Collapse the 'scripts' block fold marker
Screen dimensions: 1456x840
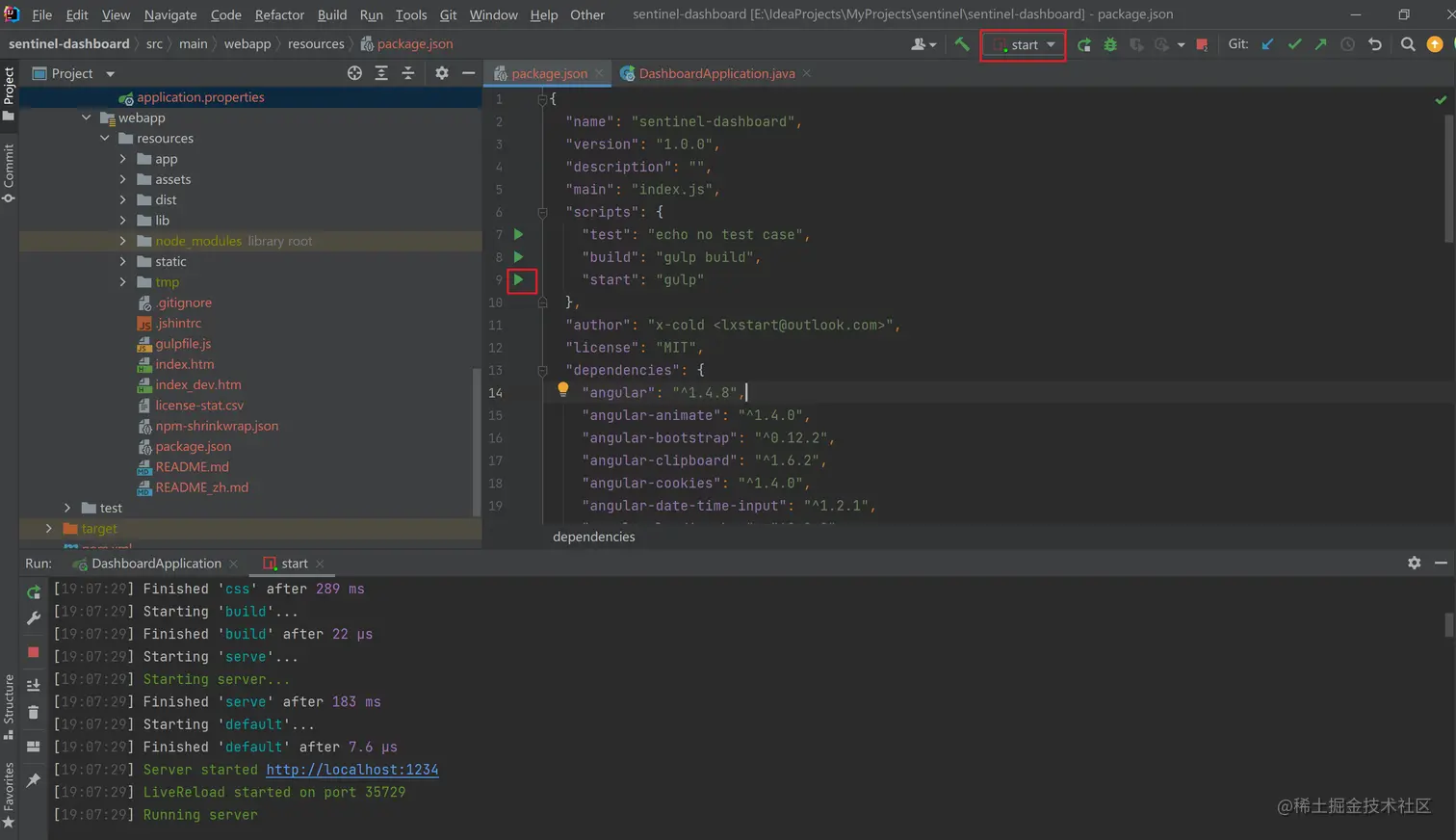click(542, 212)
